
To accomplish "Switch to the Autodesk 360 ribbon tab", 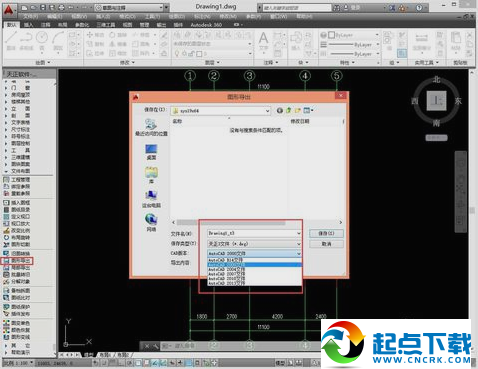I will point(206,25).
